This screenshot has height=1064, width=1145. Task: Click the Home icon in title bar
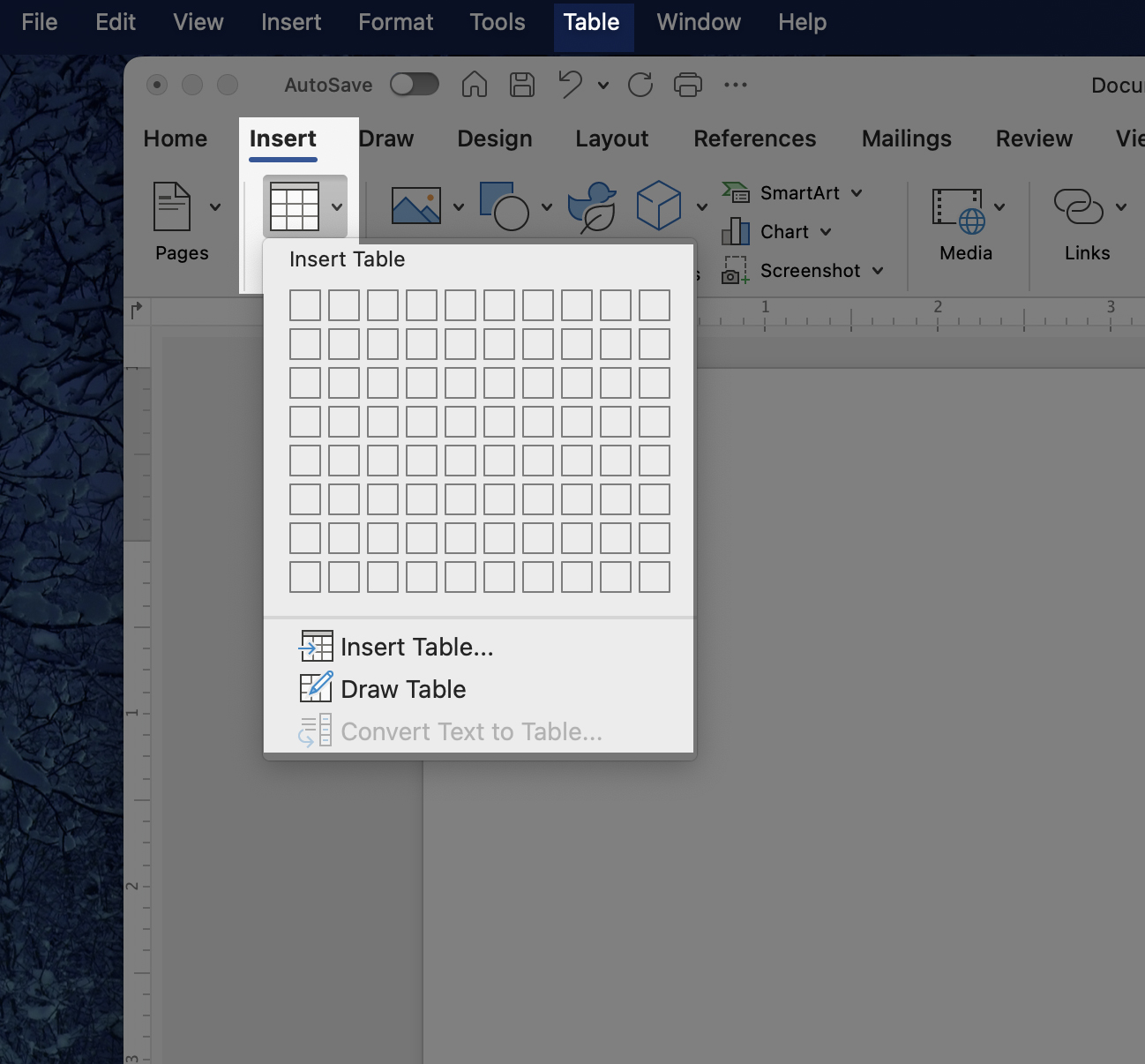(475, 85)
